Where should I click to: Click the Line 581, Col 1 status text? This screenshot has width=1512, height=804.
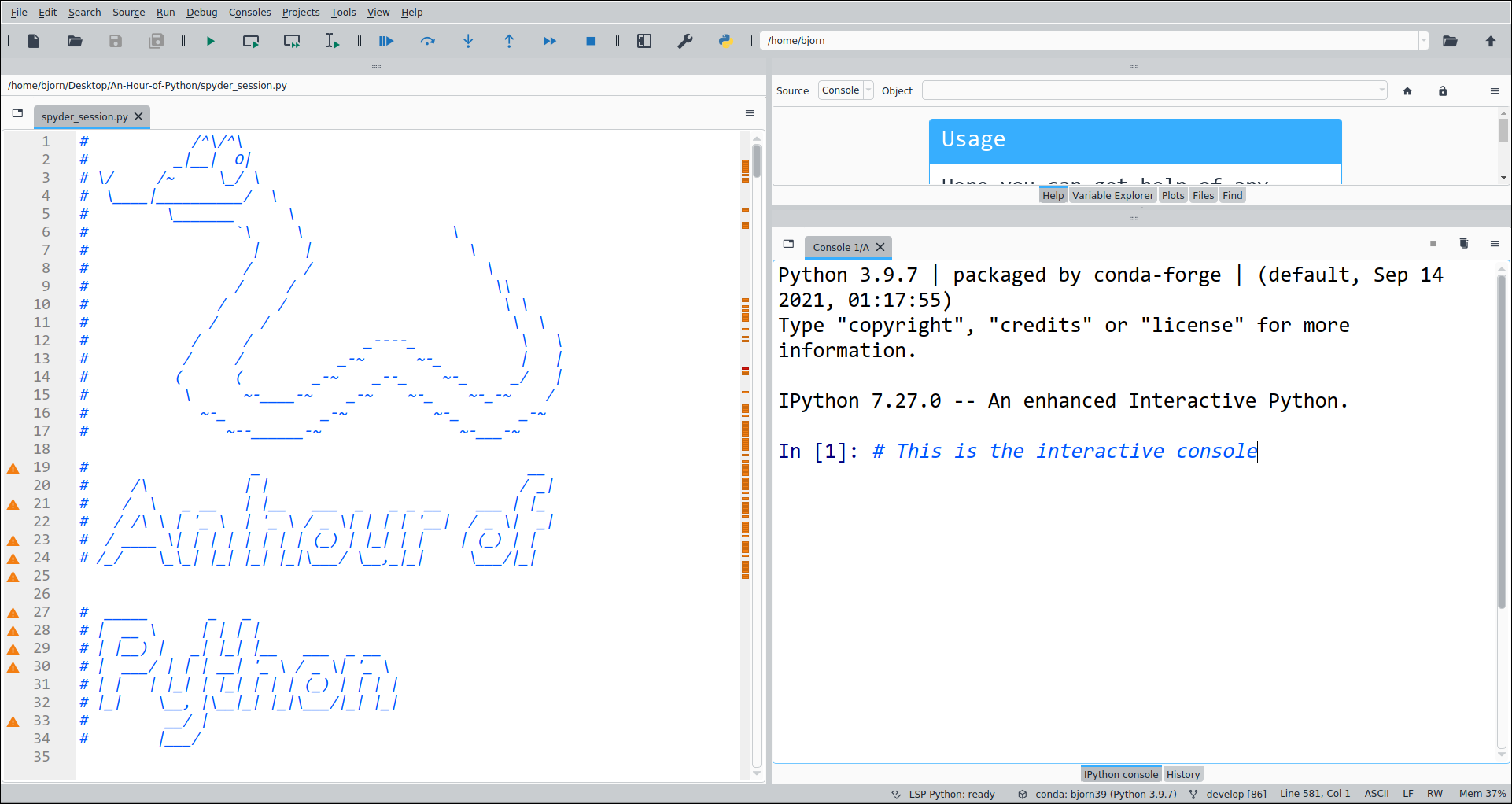pyautogui.click(x=1315, y=794)
